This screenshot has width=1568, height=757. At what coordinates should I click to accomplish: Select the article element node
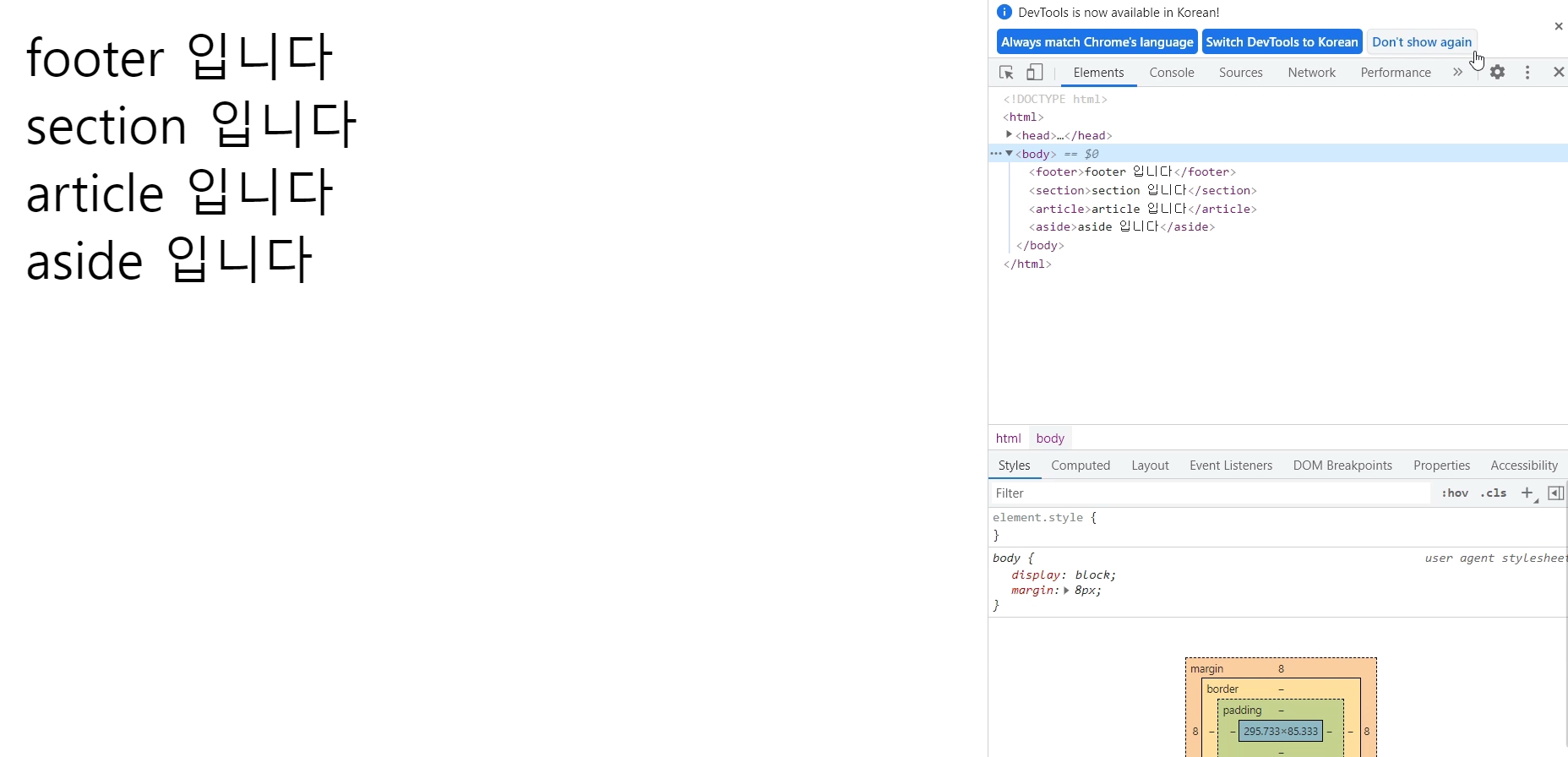(1142, 210)
